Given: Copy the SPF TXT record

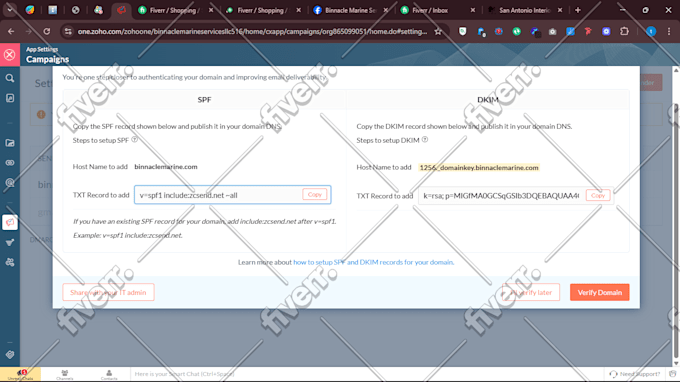Looking at the screenshot, I should click(314, 195).
